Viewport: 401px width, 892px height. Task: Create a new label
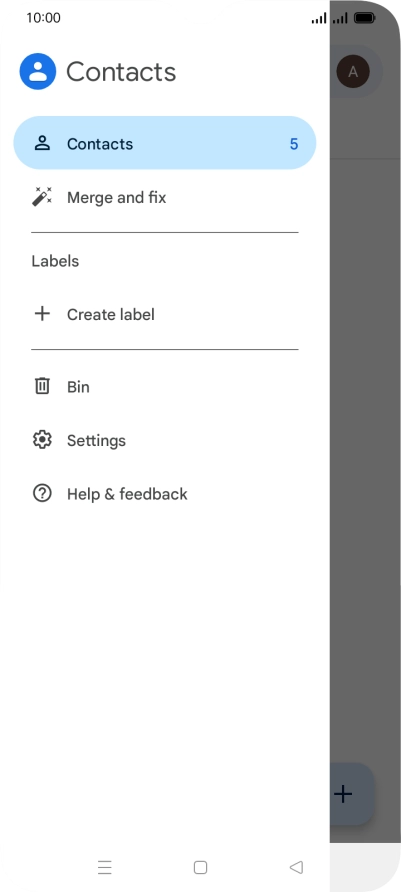pos(164,314)
